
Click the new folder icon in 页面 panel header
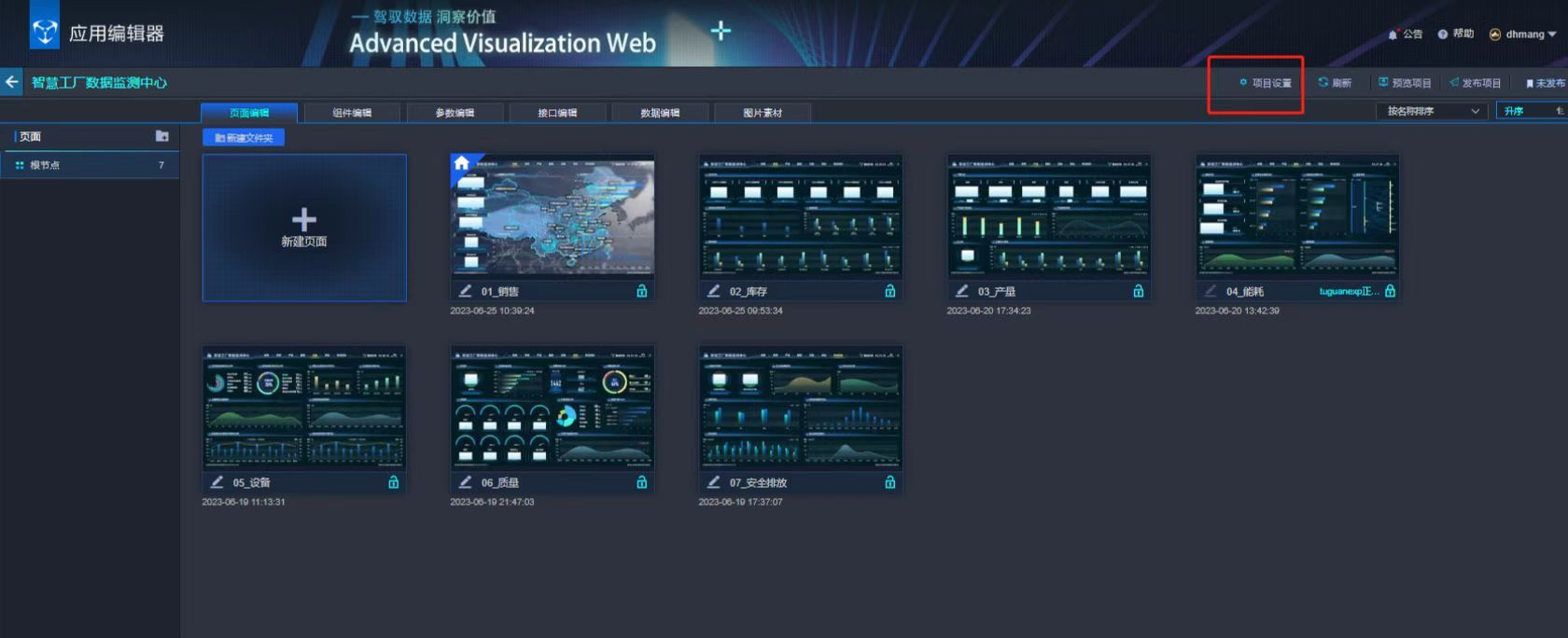click(x=161, y=136)
